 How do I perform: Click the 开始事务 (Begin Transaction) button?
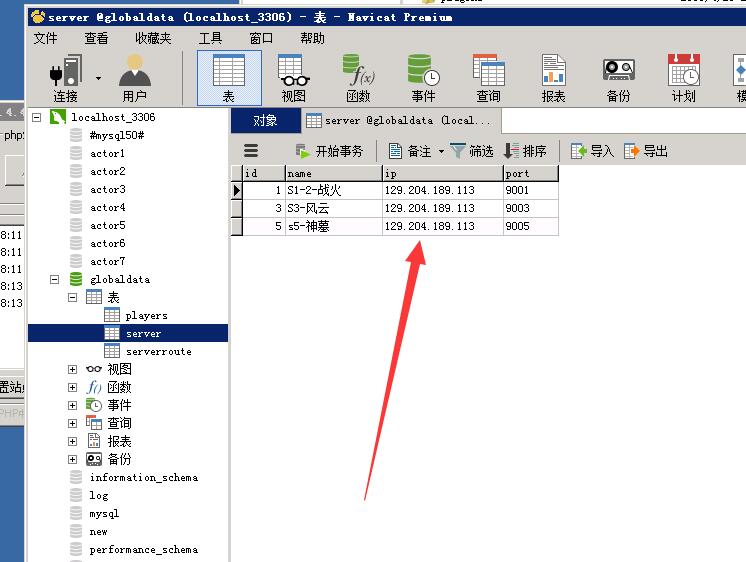click(329, 151)
